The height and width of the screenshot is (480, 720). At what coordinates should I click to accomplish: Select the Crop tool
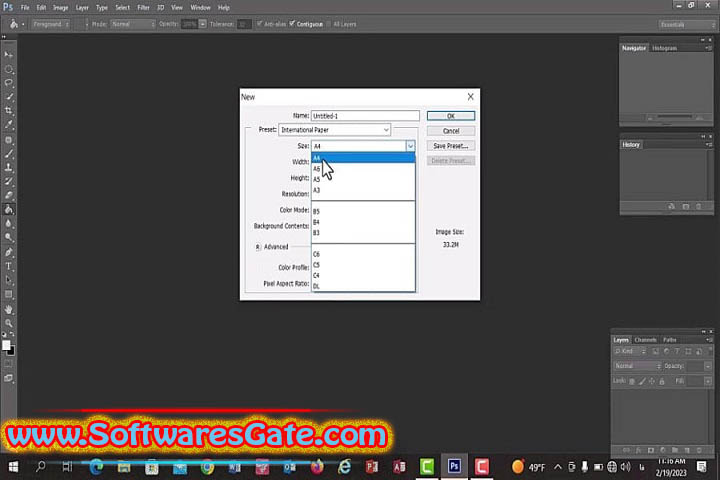pyautogui.click(x=8, y=111)
